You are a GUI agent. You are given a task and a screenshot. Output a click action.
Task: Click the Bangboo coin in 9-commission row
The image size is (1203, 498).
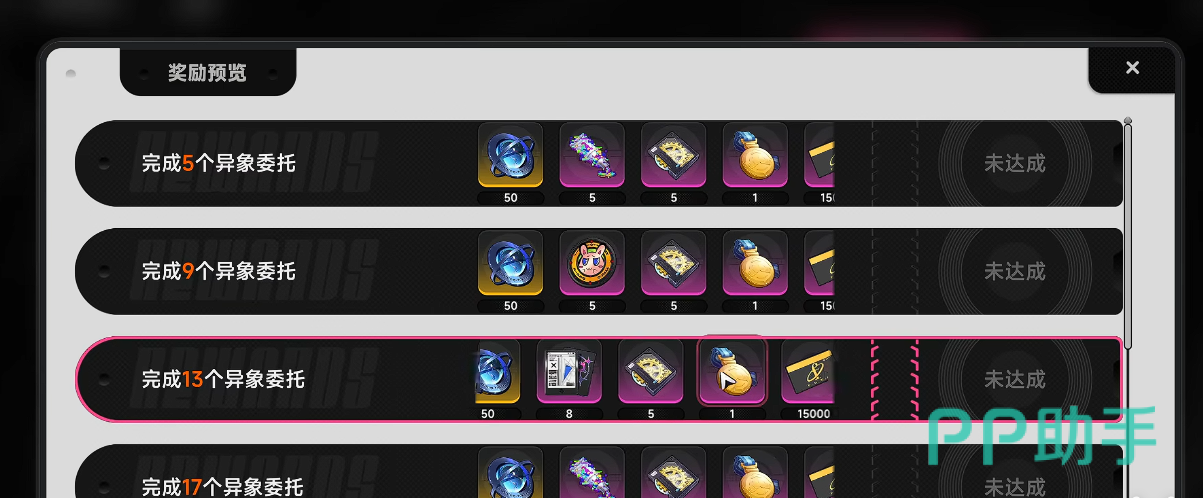coord(592,263)
